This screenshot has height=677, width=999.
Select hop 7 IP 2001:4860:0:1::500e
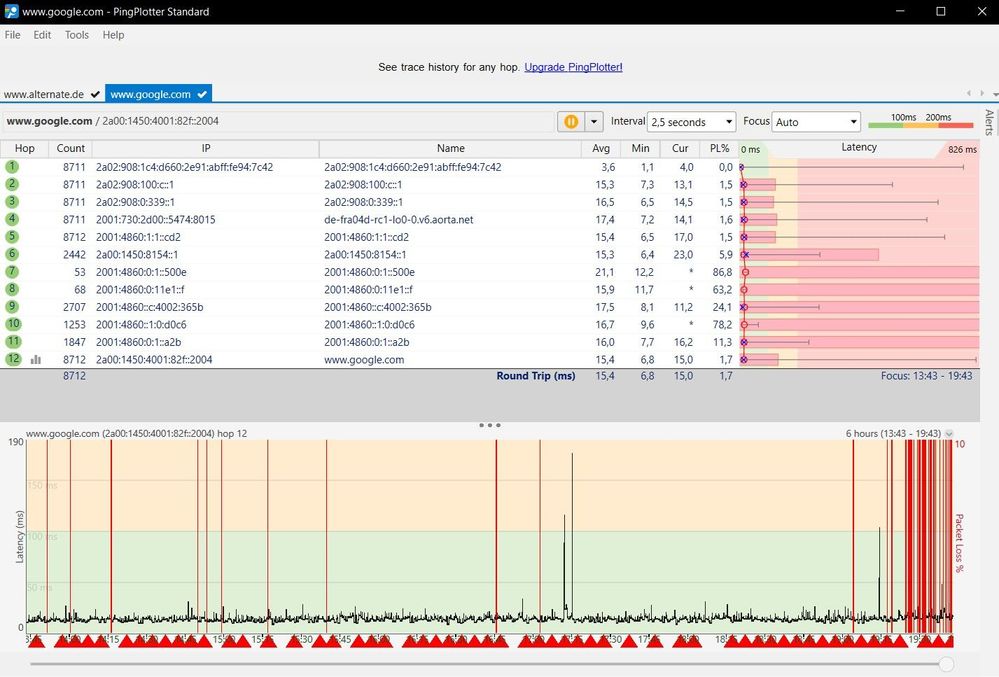pyautogui.click(x=141, y=272)
